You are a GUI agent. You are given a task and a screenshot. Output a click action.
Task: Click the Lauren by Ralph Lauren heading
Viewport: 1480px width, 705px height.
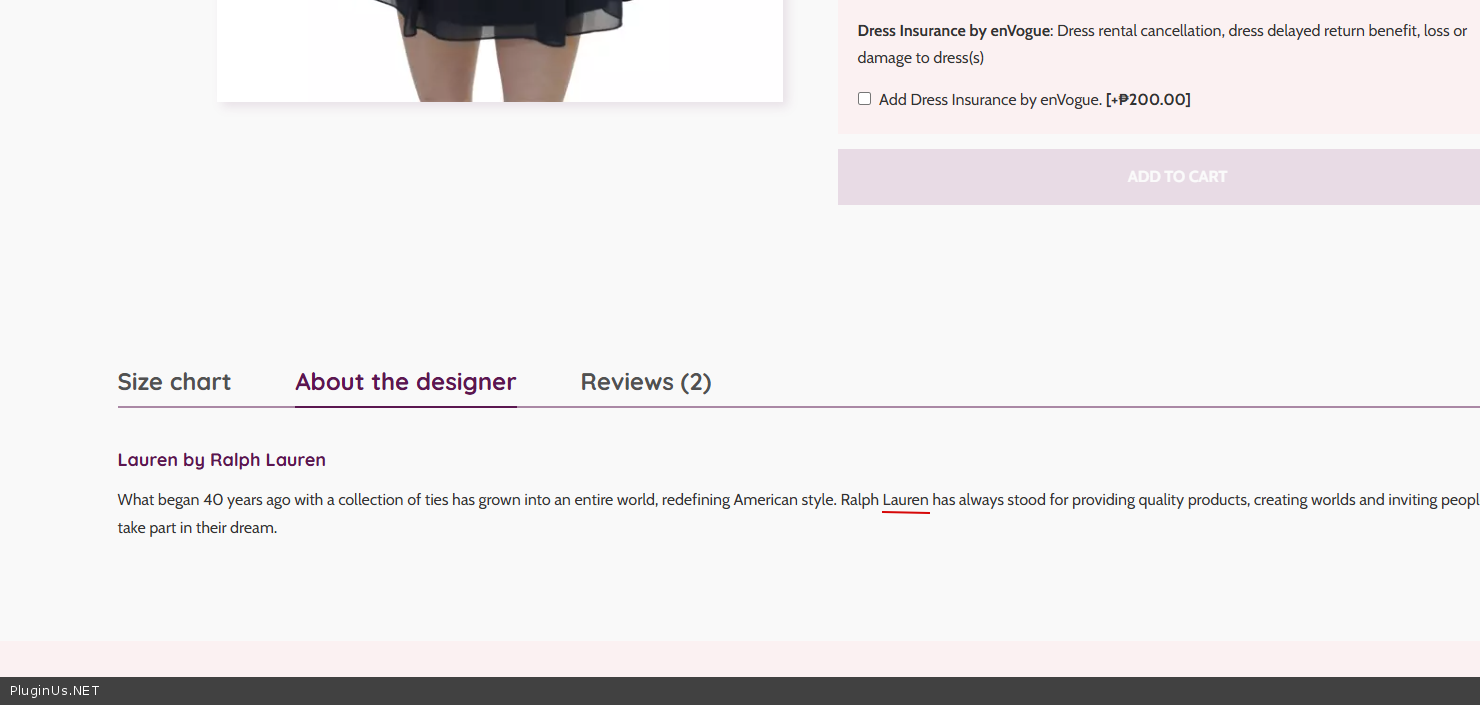[221, 460]
